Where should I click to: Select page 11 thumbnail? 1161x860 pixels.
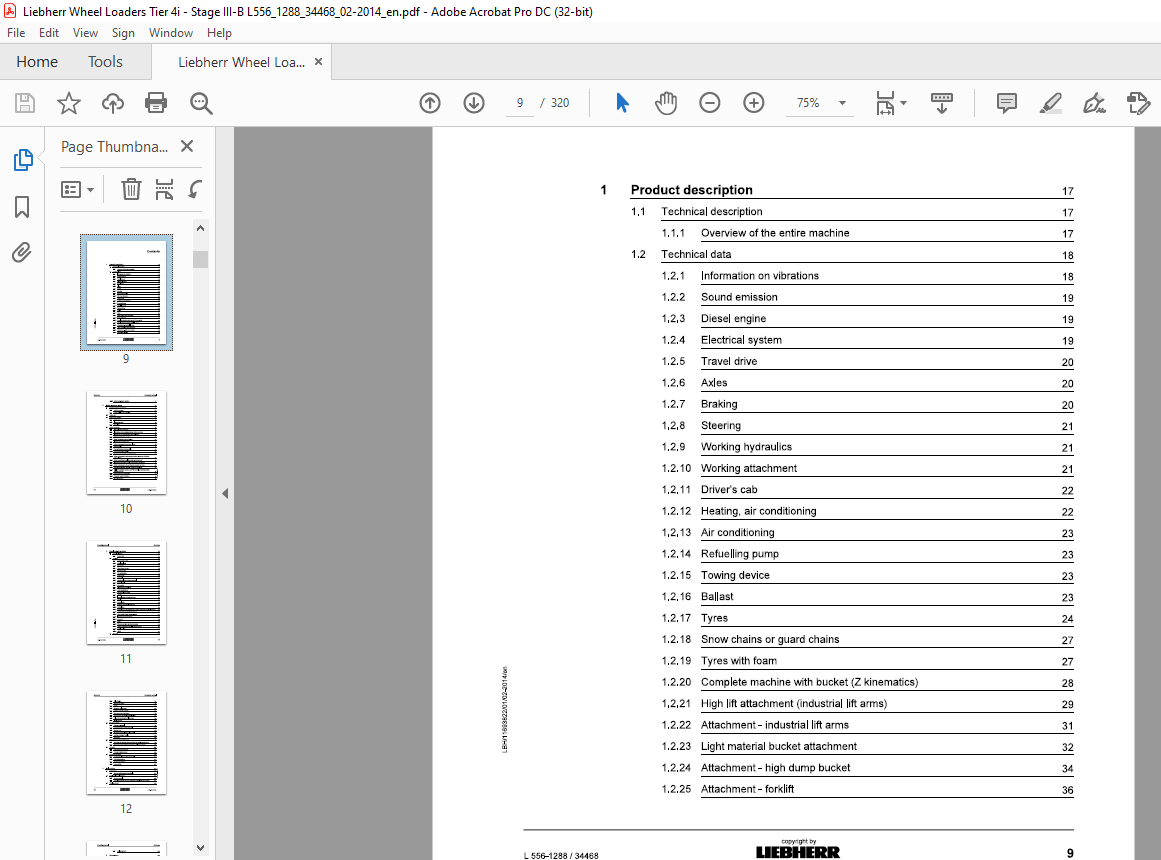pos(127,593)
